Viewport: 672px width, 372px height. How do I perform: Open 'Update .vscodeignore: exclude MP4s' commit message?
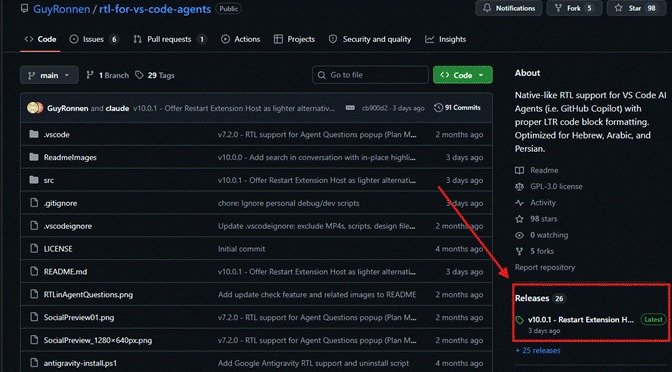coord(317,226)
